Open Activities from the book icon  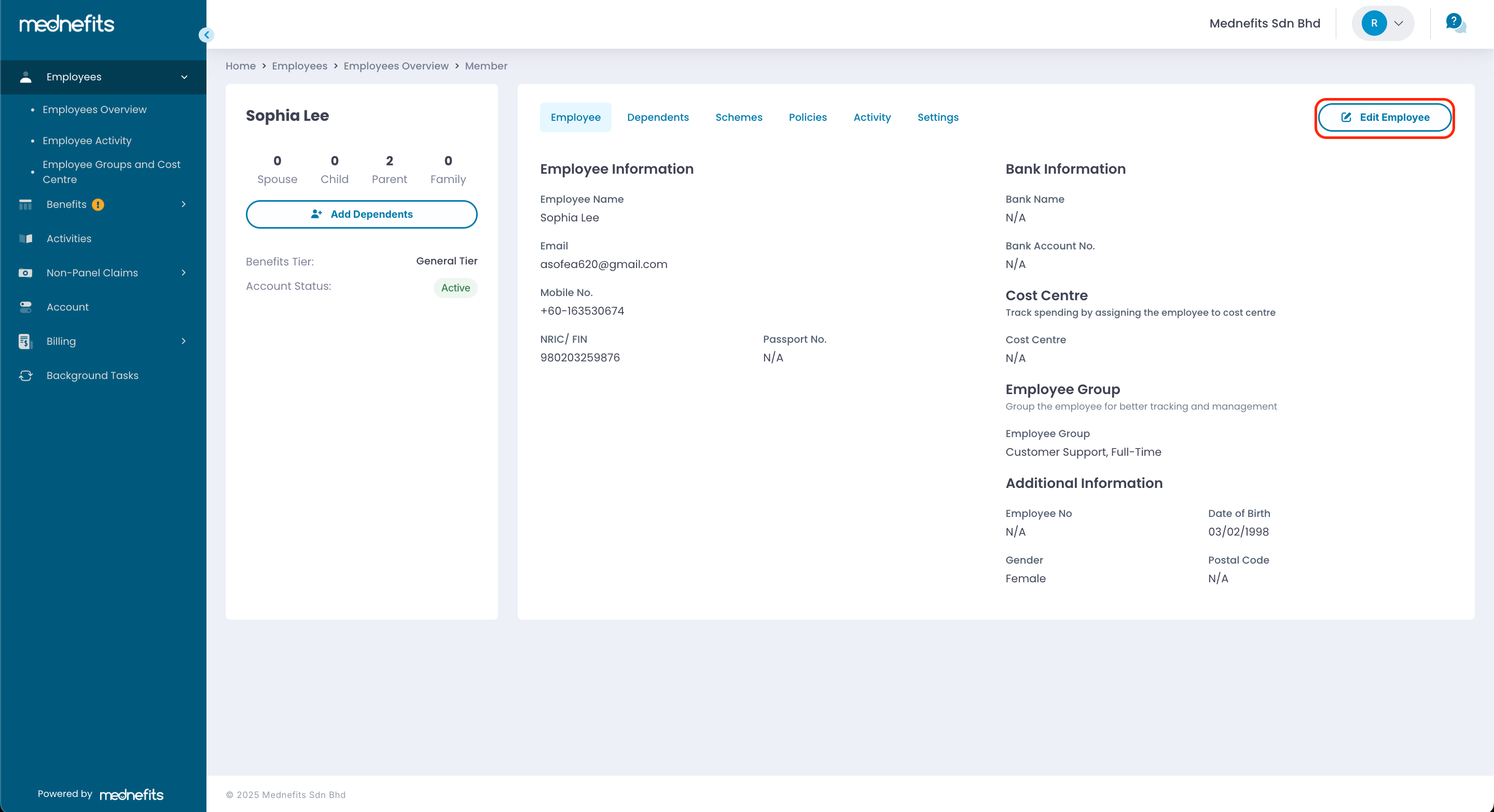pos(25,239)
